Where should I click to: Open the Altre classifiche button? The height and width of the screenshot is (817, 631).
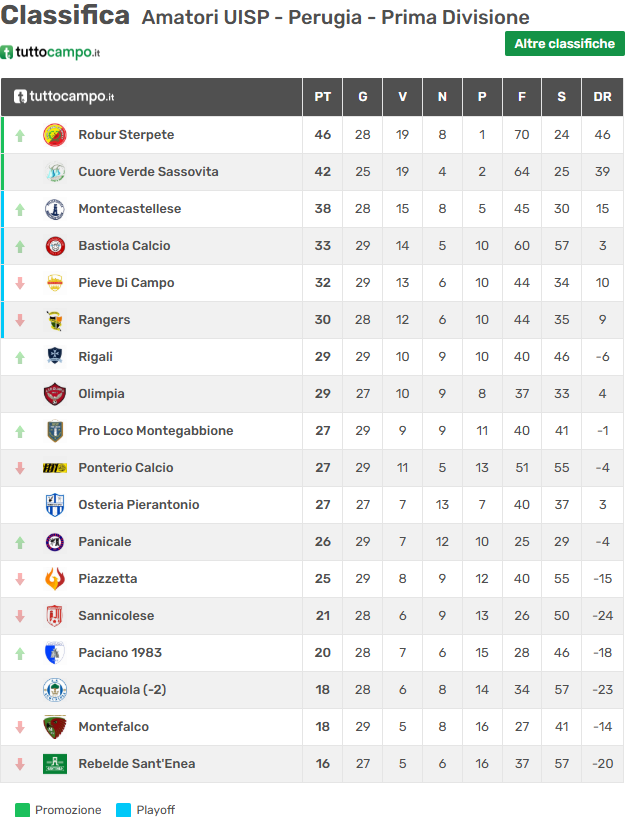pos(564,44)
